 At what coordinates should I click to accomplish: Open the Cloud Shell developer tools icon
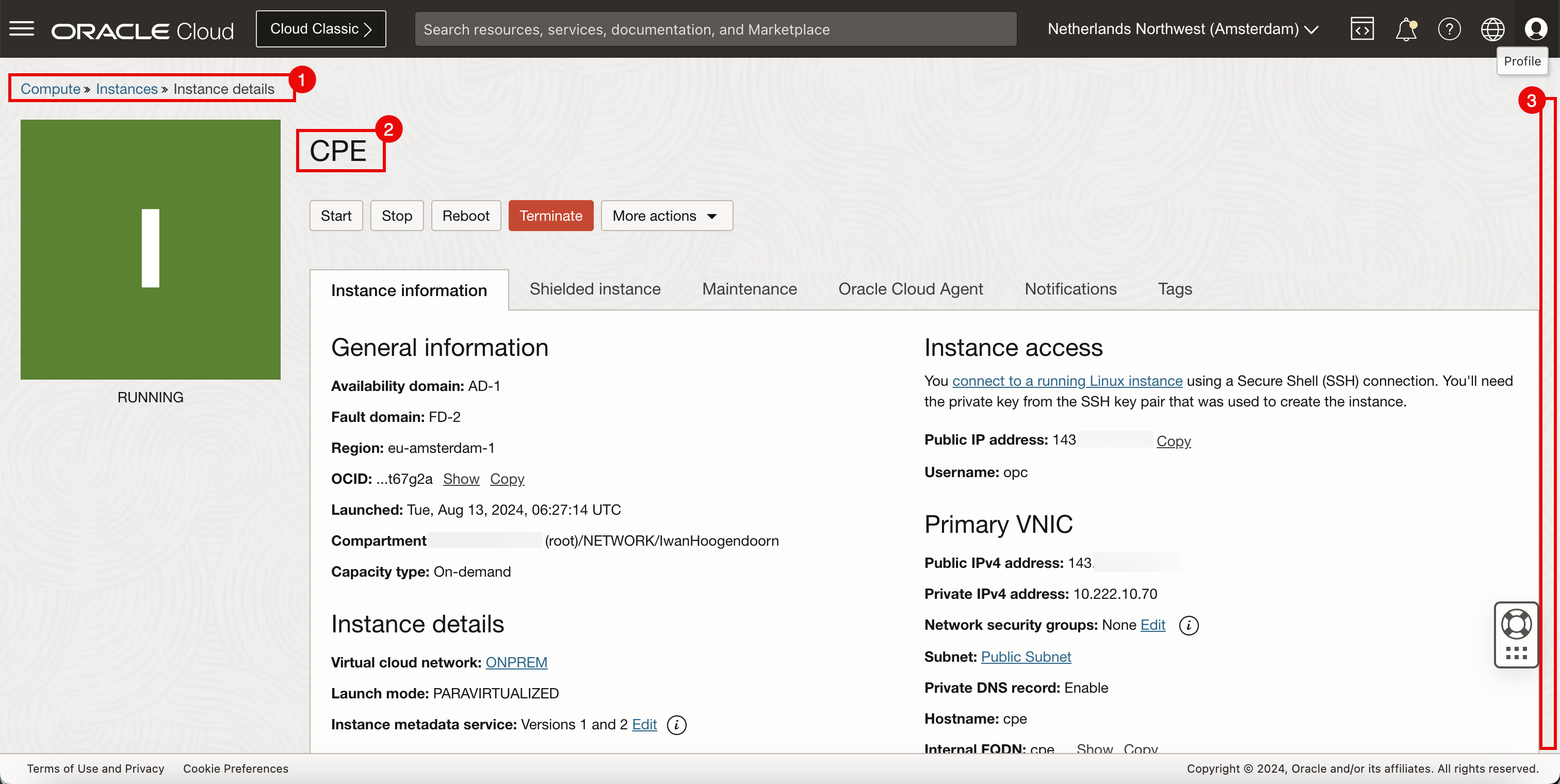[x=1361, y=28]
